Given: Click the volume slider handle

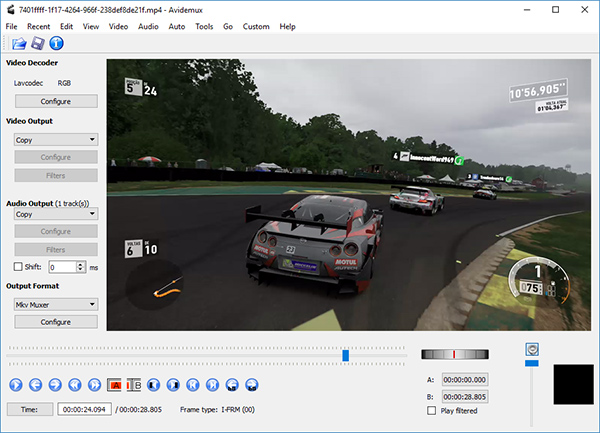Looking at the screenshot, I should pos(532,363).
